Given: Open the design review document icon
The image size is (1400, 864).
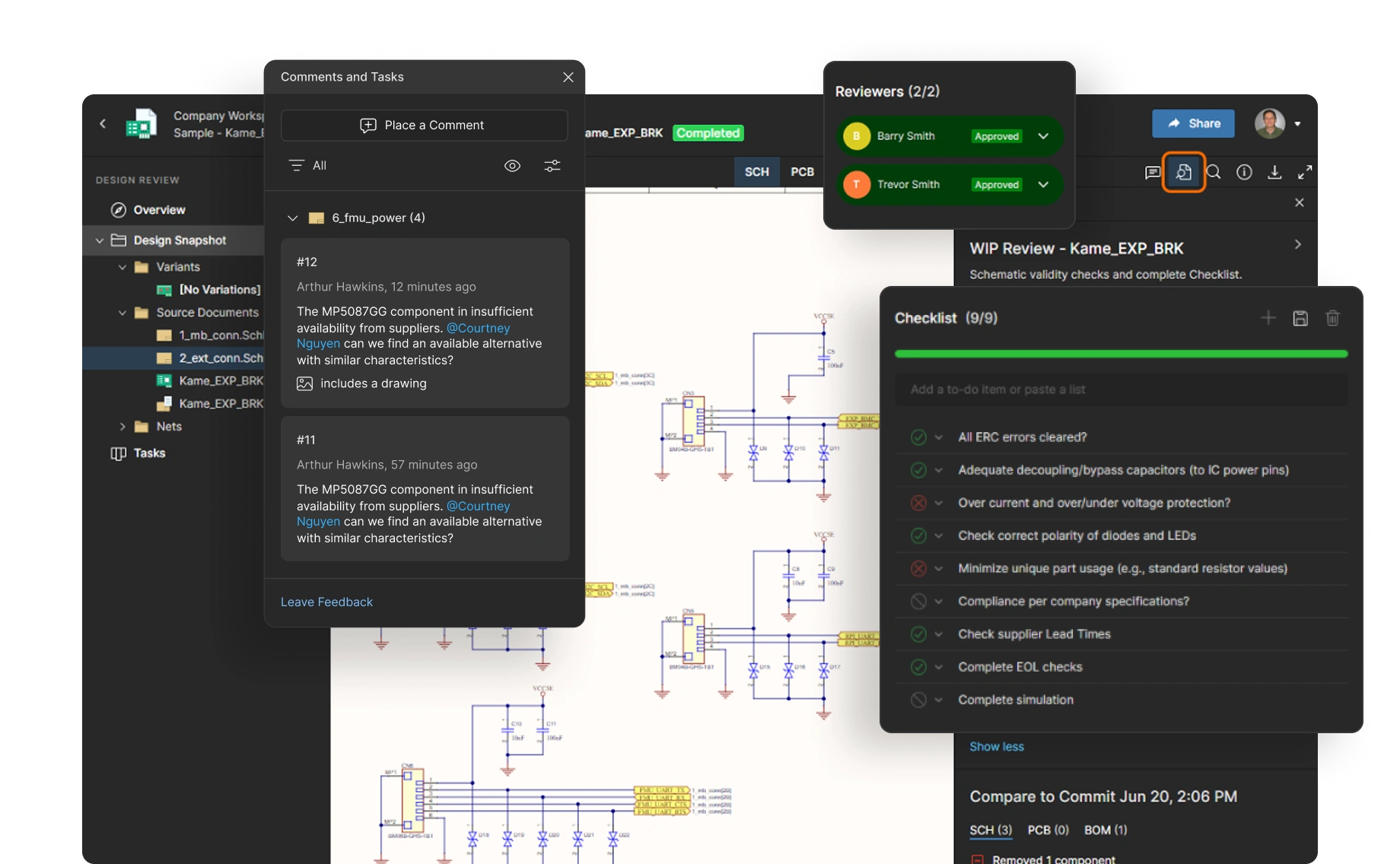Looking at the screenshot, I should 1183,173.
